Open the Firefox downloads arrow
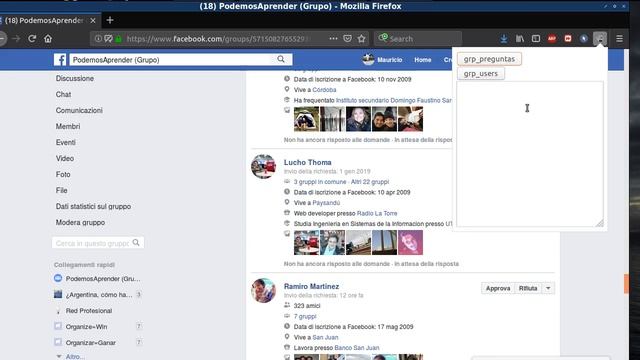The width and height of the screenshot is (640, 360). click(x=504, y=39)
